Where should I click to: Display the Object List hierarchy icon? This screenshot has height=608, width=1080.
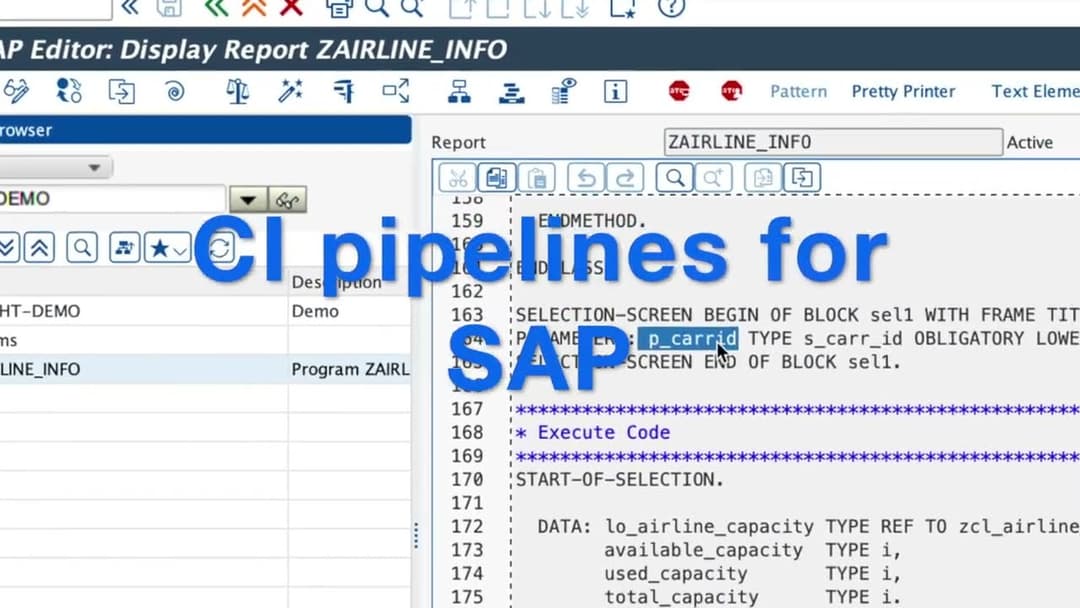(459, 91)
